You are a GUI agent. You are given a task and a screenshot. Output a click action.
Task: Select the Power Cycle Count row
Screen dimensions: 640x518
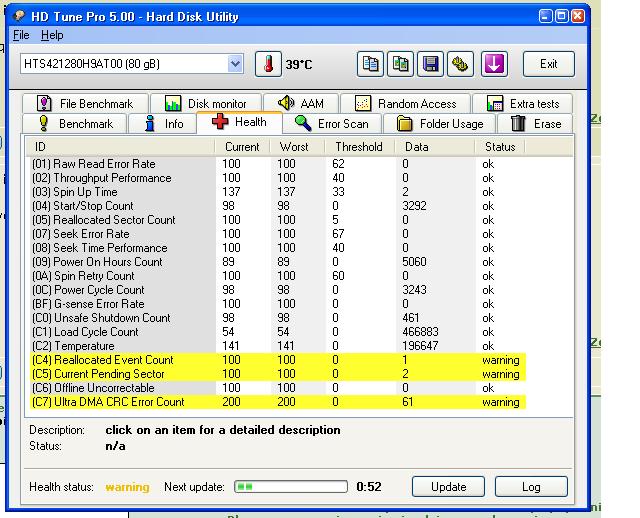coord(278,290)
